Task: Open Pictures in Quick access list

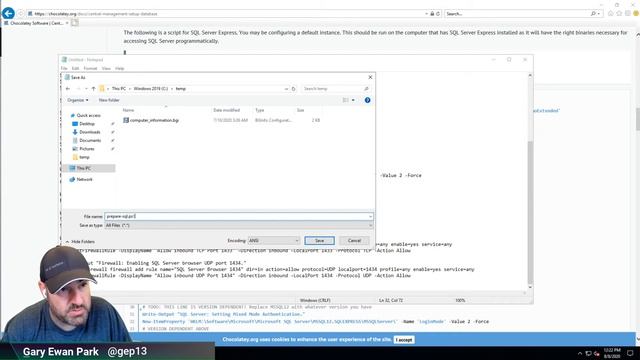Action: [87, 149]
